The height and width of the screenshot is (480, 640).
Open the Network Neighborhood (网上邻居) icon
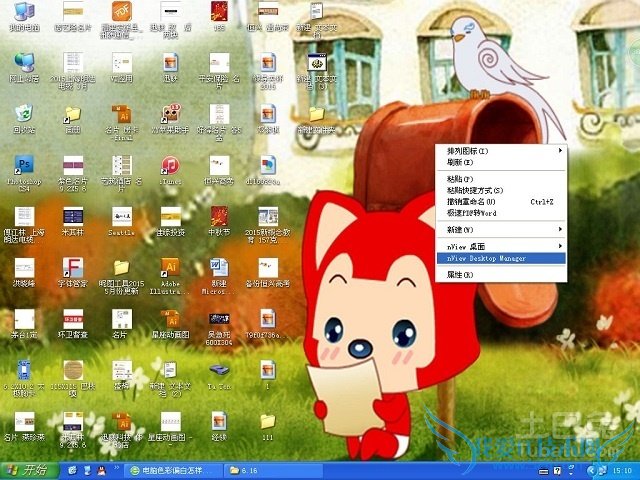pyautogui.click(x=24, y=63)
